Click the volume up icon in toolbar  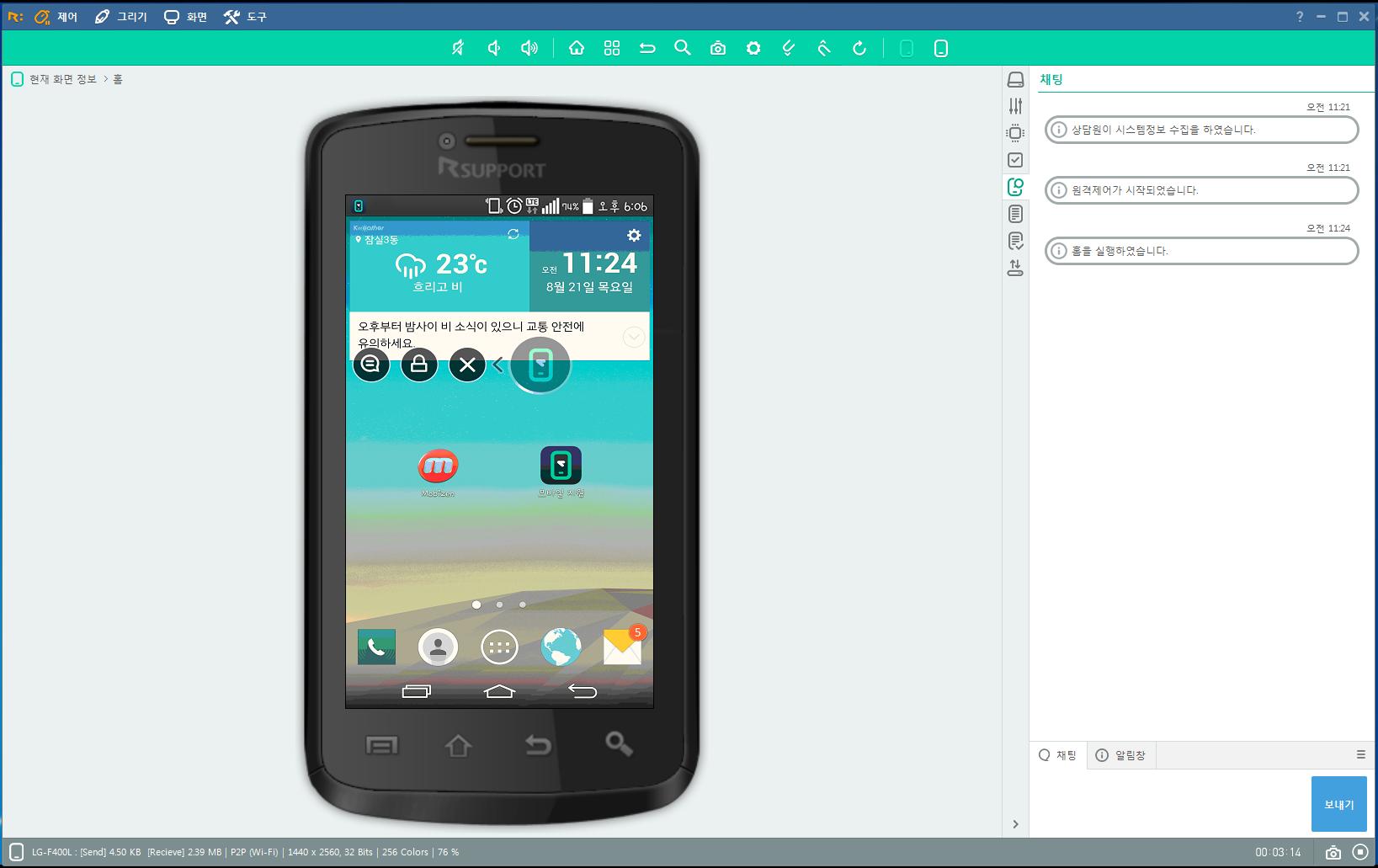tap(529, 48)
